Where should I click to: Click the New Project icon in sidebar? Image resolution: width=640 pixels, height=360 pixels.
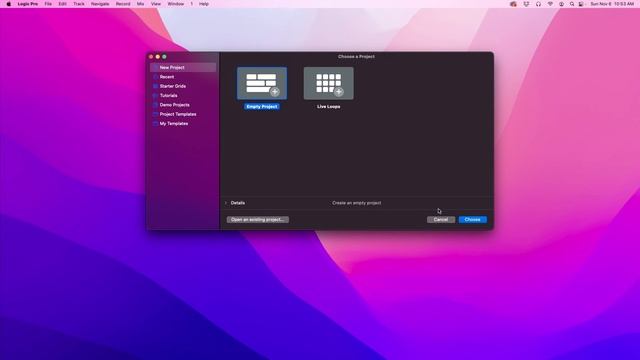pos(156,67)
